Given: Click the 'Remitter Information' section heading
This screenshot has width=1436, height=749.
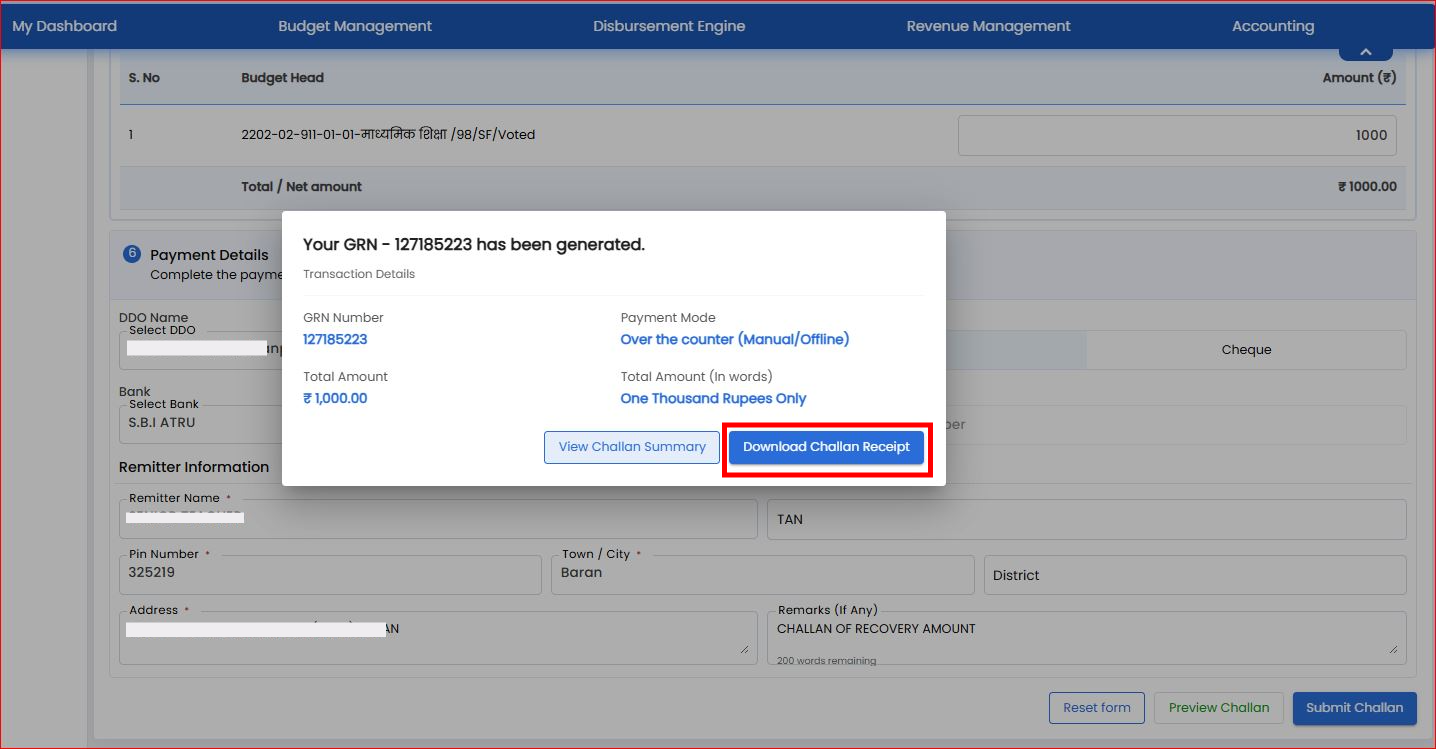Looking at the screenshot, I should [x=194, y=467].
